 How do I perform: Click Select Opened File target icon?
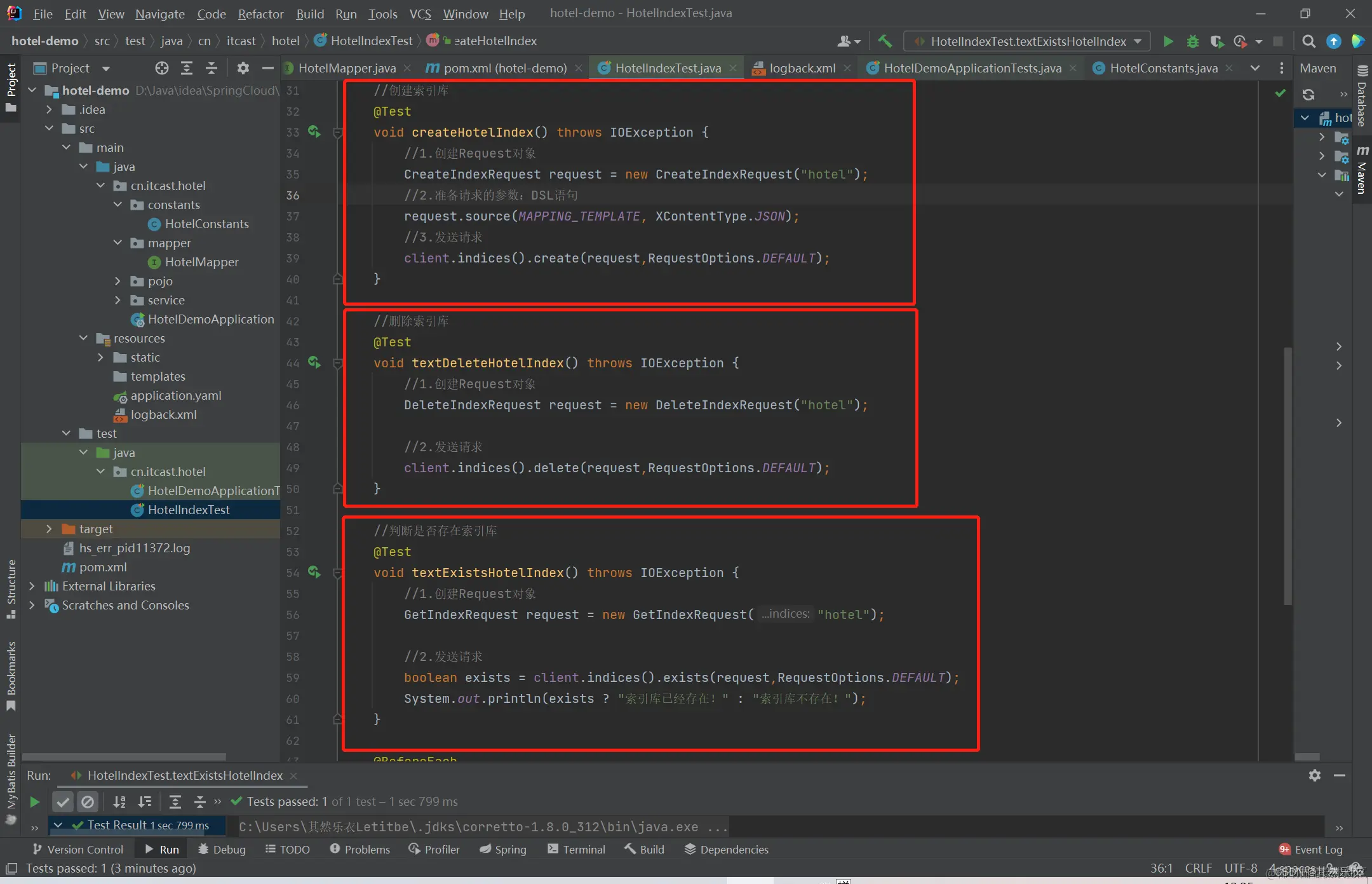tap(162, 68)
